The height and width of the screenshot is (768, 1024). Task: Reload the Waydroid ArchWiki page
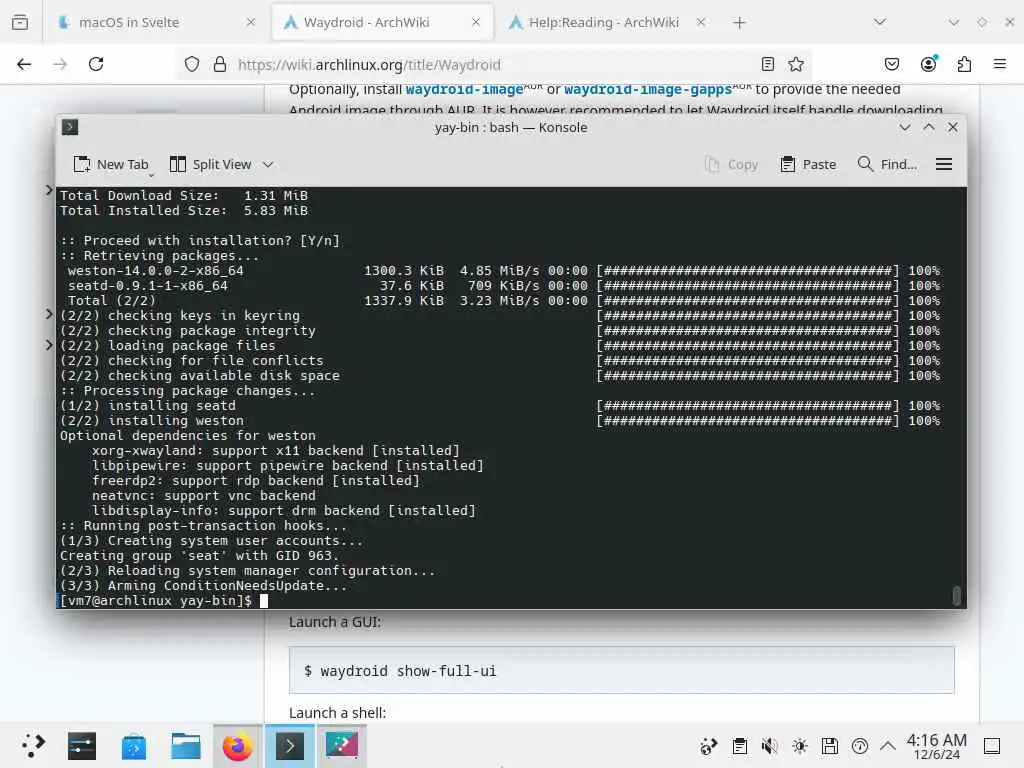96,64
